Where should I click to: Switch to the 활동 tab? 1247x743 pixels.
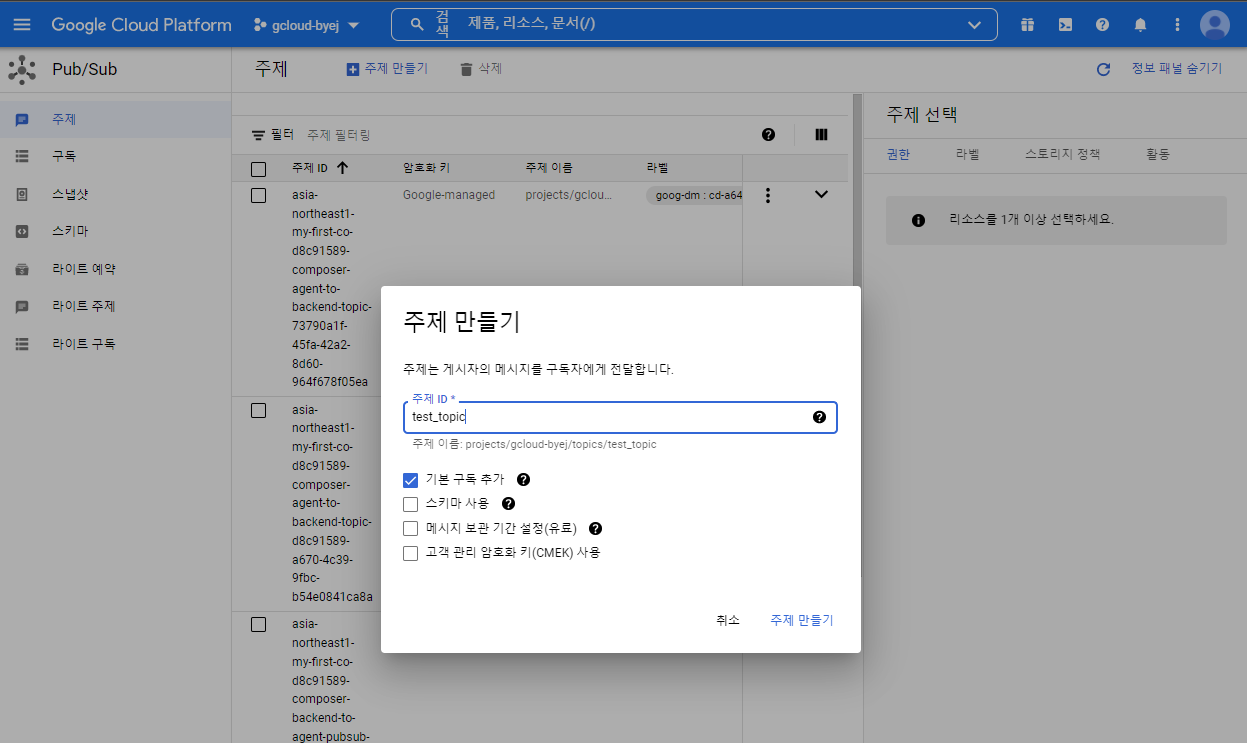click(x=1158, y=154)
